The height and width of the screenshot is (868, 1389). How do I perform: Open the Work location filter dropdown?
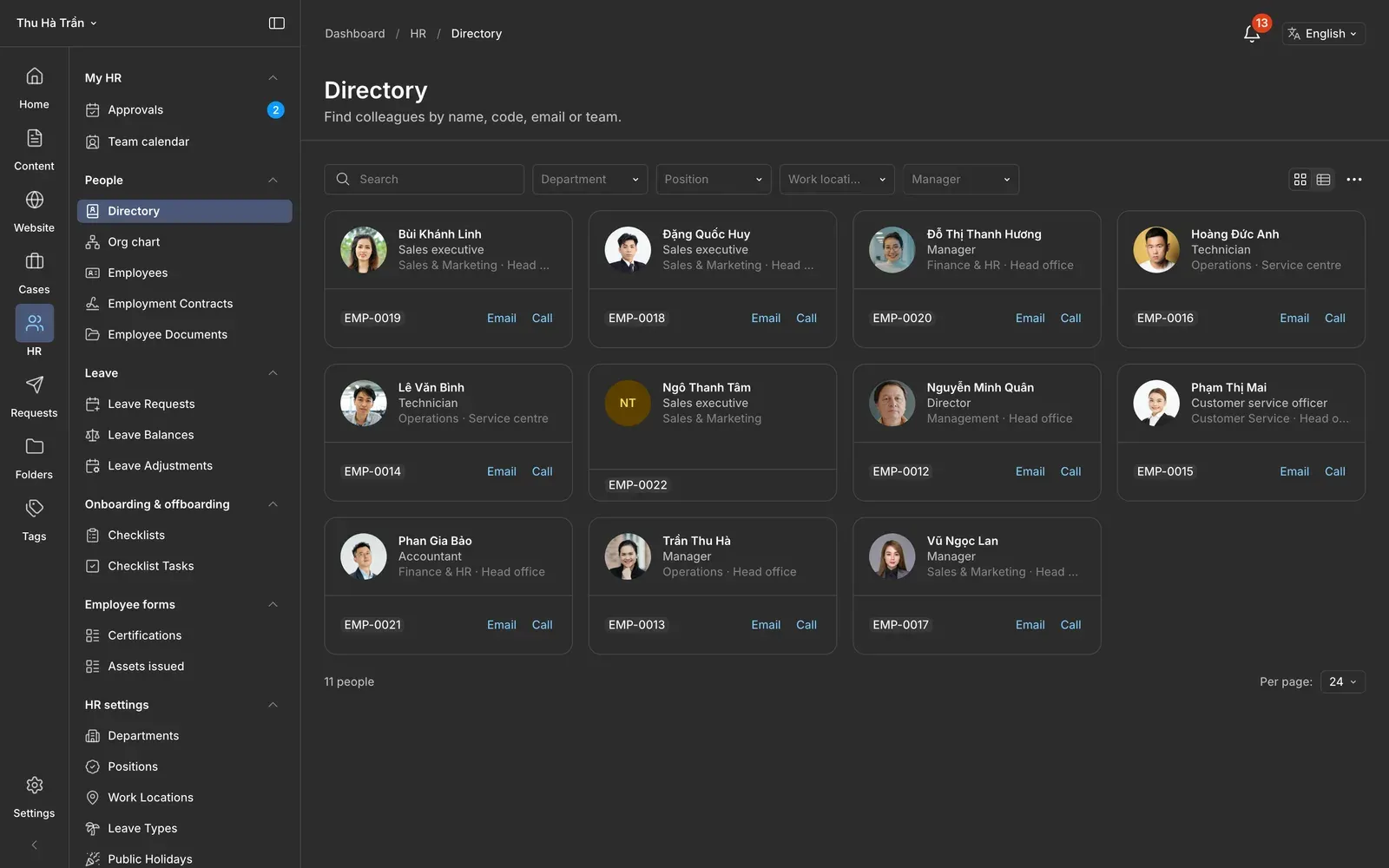(837, 180)
